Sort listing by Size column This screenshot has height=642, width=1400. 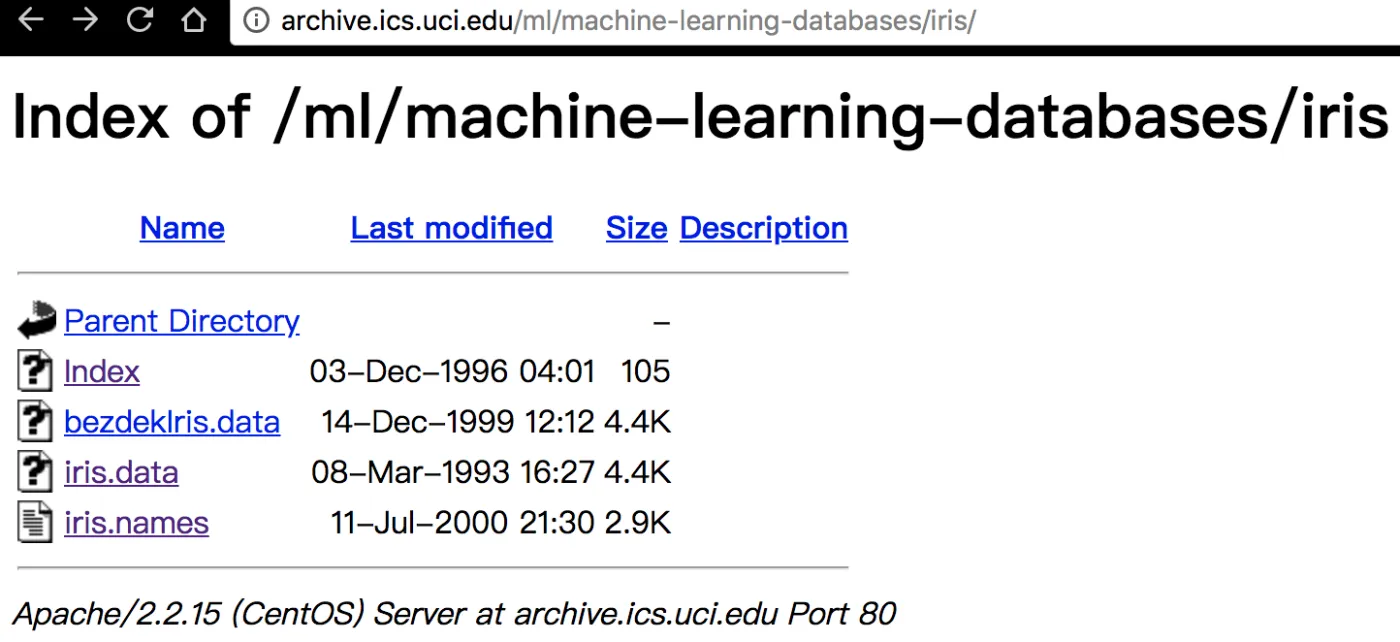[x=636, y=228]
